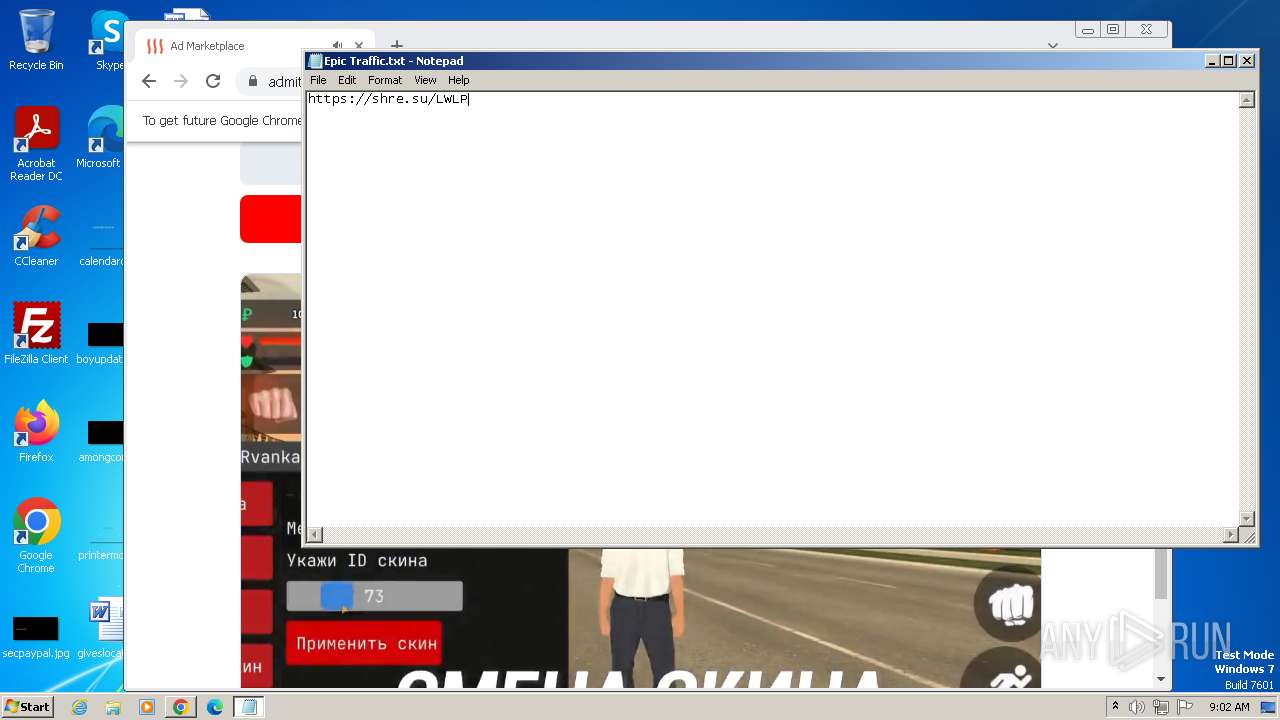This screenshot has height=720, width=1280.
Task: Open the Recycle Bin desktop icon
Action: [x=36, y=40]
